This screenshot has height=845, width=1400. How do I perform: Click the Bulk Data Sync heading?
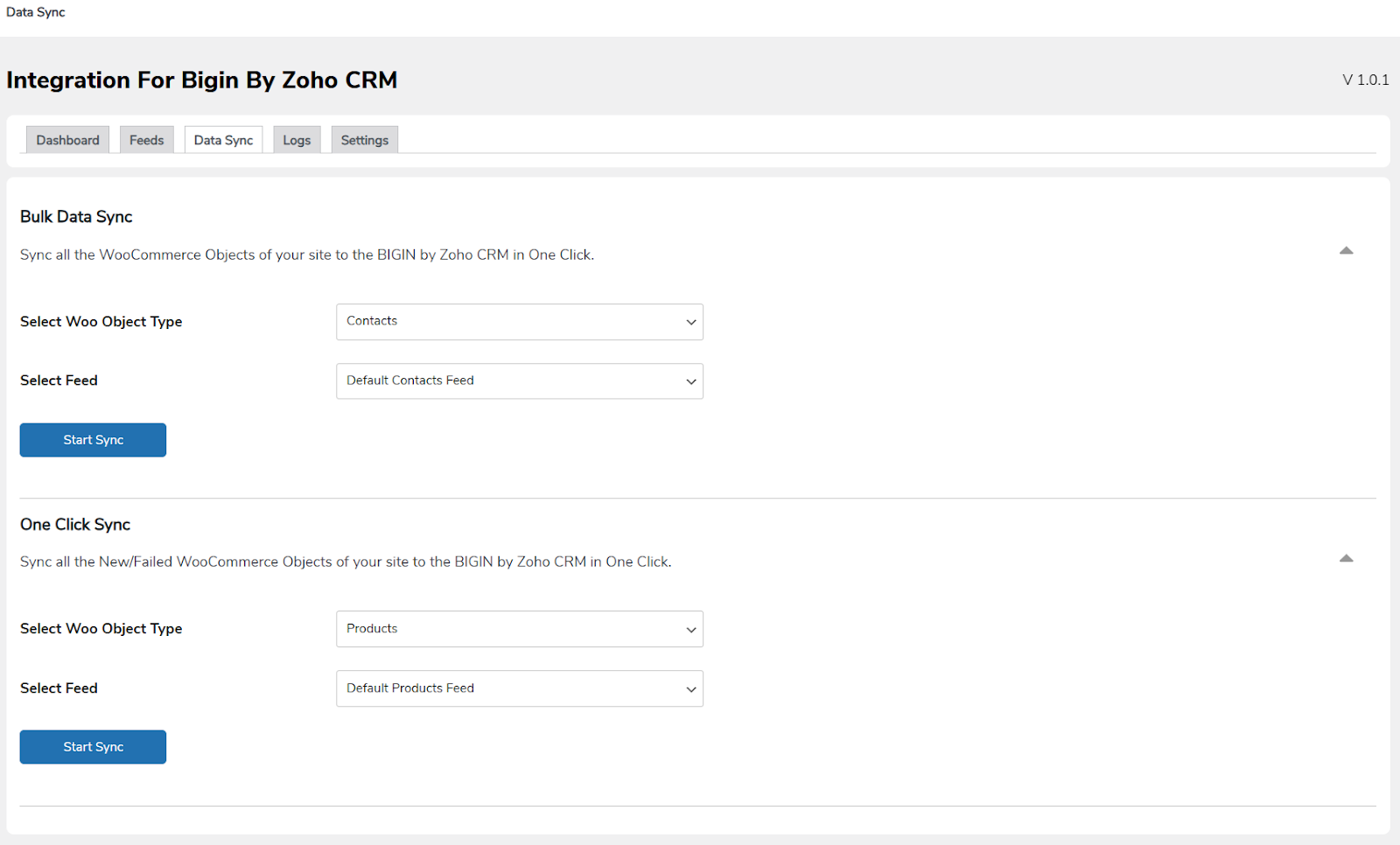76,217
